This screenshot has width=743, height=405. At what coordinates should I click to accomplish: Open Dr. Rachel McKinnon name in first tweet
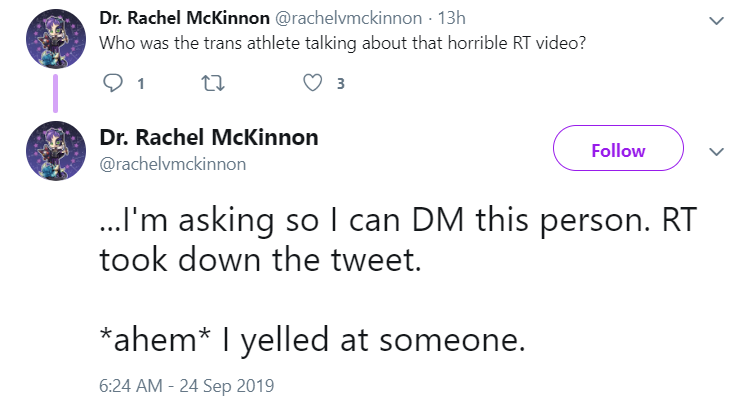coord(184,18)
